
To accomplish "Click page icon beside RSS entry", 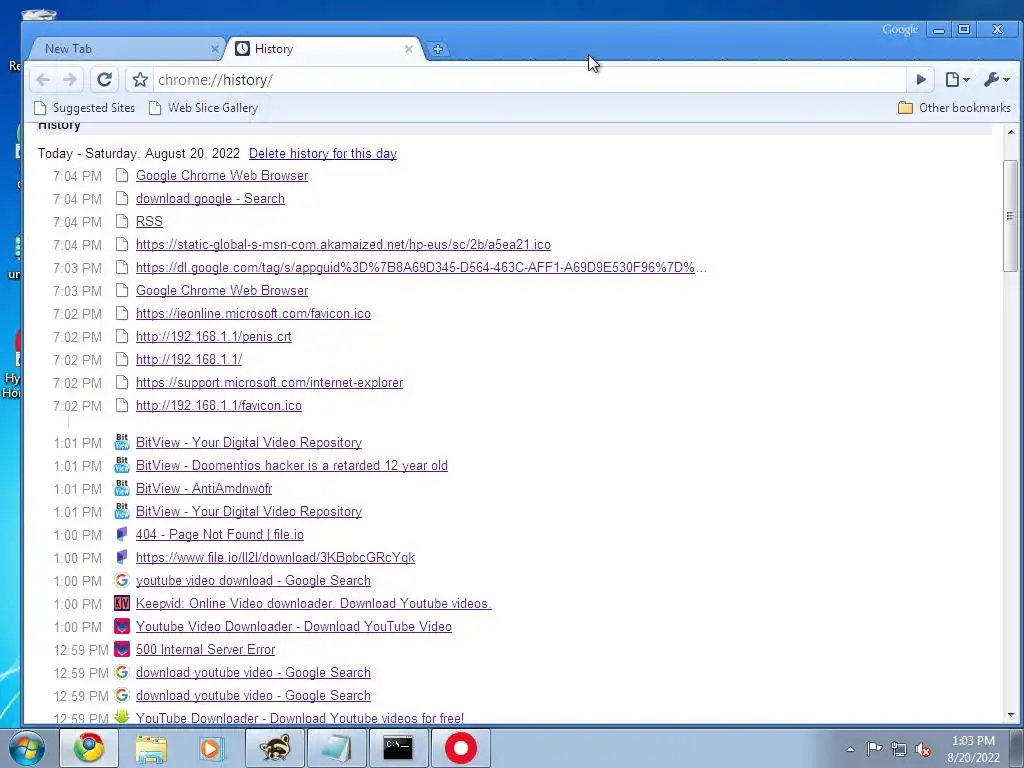I will (x=121, y=221).
